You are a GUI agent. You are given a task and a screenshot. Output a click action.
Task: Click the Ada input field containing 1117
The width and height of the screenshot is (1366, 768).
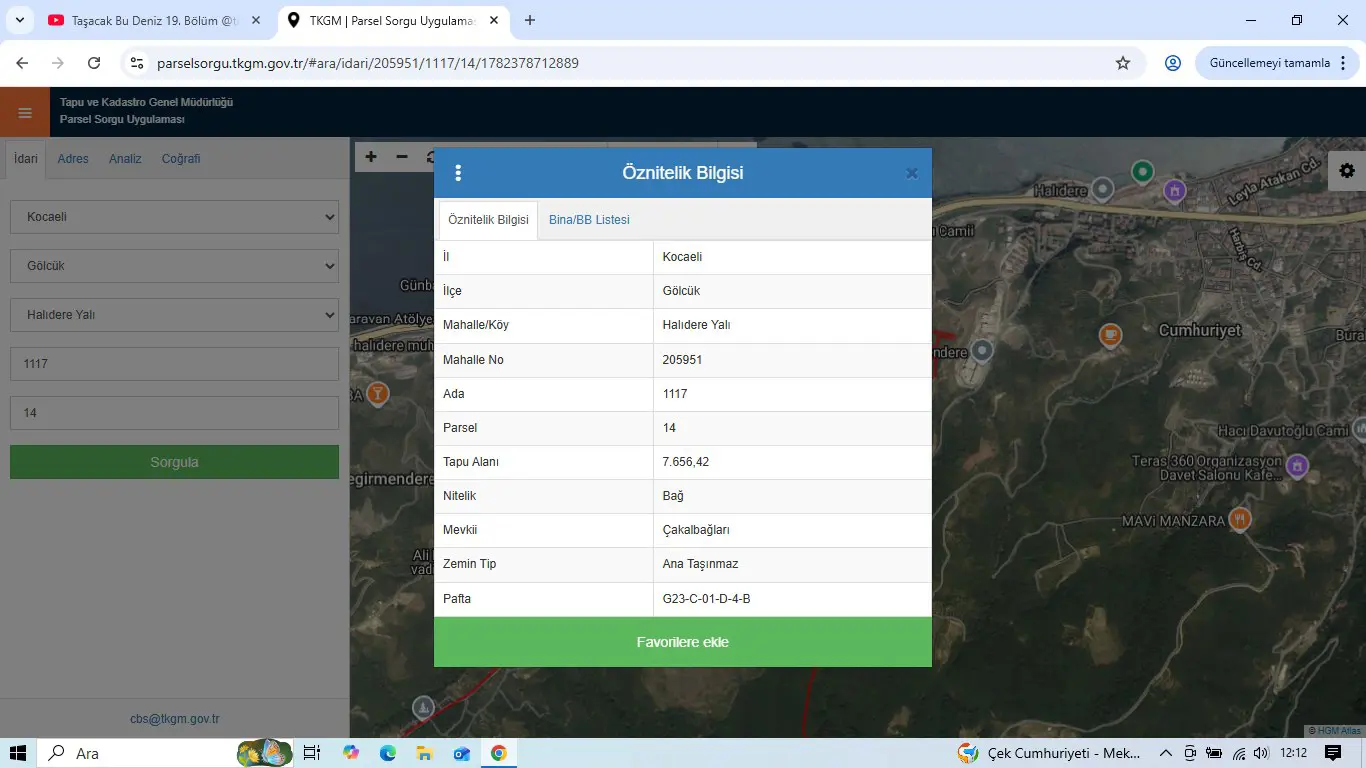point(174,364)
